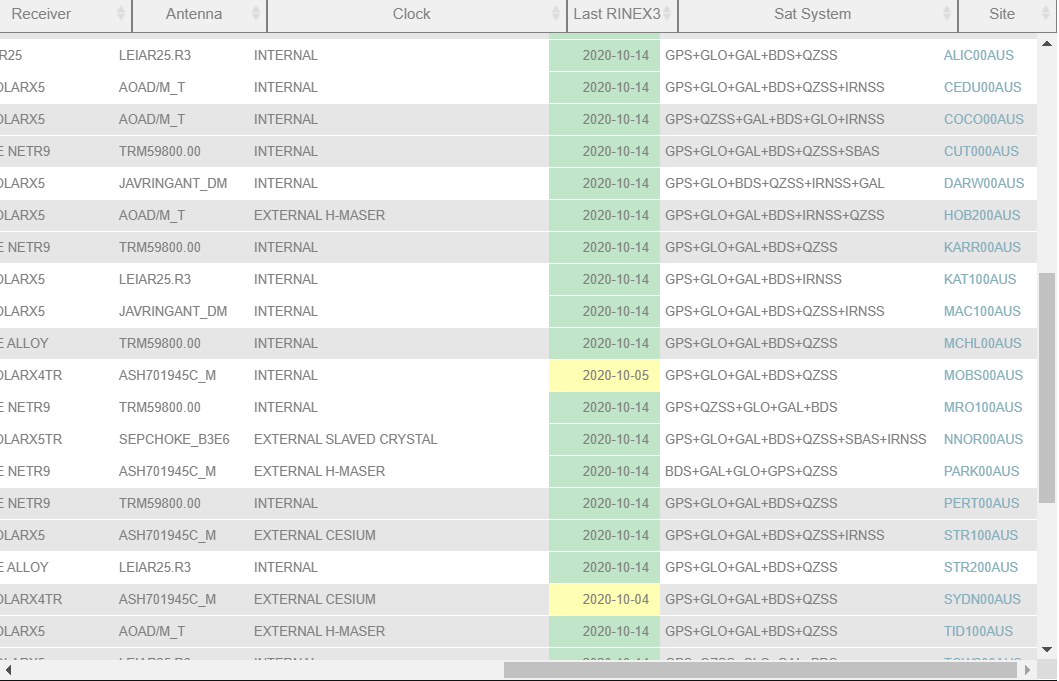Open the MOBS00AUS site link

[x=983, y=375]
